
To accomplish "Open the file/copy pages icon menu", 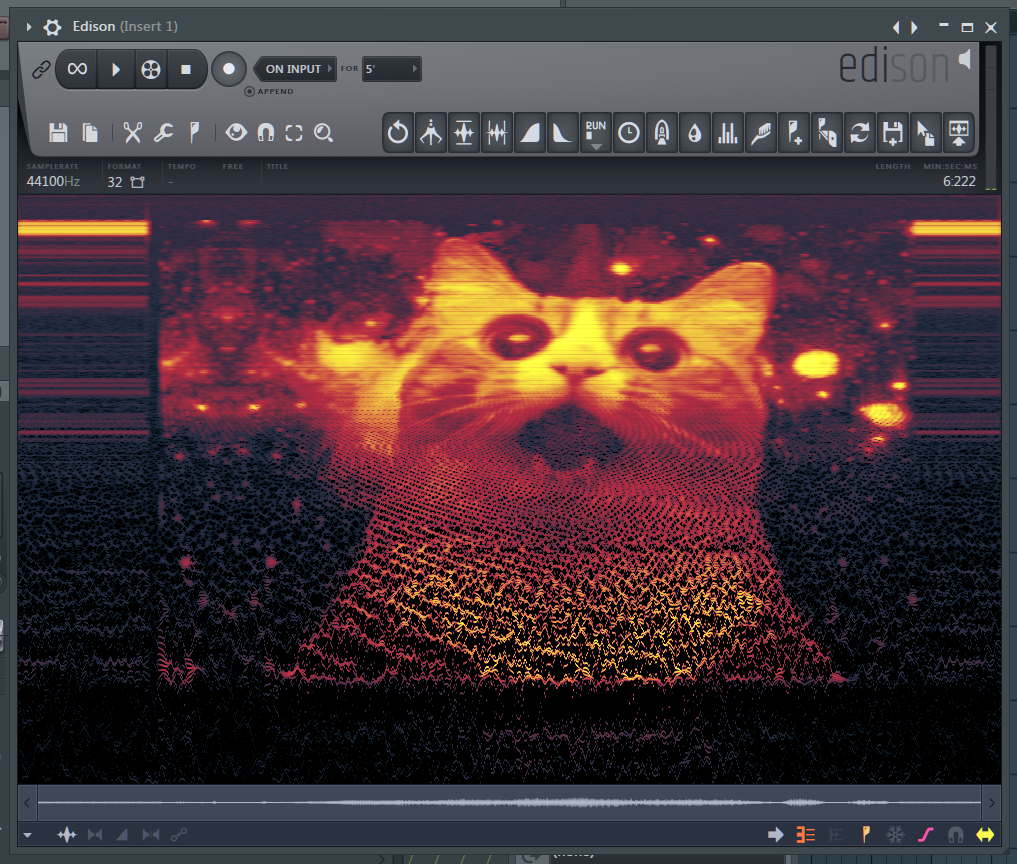I will 90,133.
